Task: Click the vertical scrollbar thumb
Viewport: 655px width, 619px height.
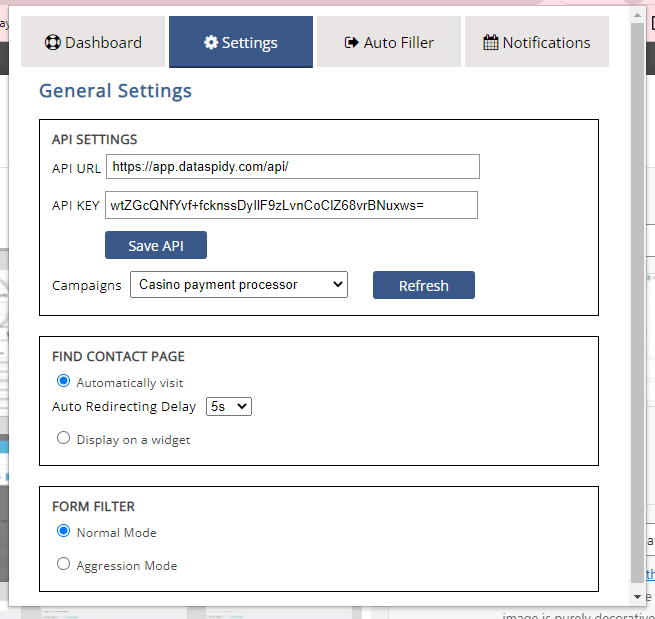Action: (x=638, y=300)
